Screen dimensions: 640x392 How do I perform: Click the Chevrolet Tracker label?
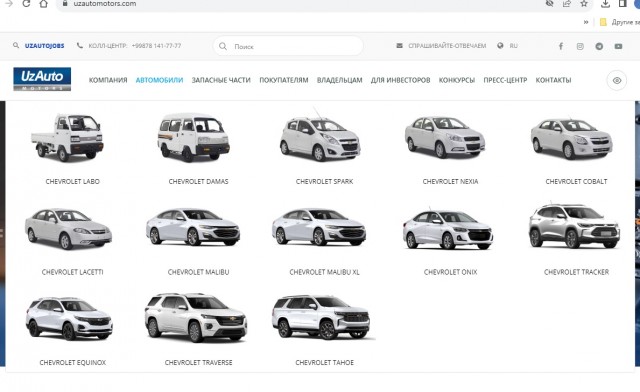576,272
